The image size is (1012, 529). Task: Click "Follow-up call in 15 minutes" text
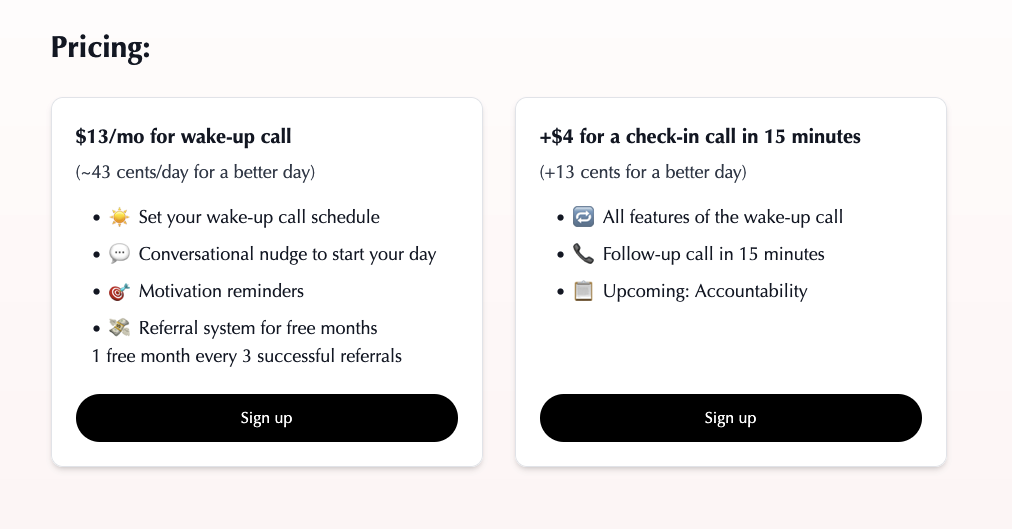pyautogui.click(x=714, y=254)
